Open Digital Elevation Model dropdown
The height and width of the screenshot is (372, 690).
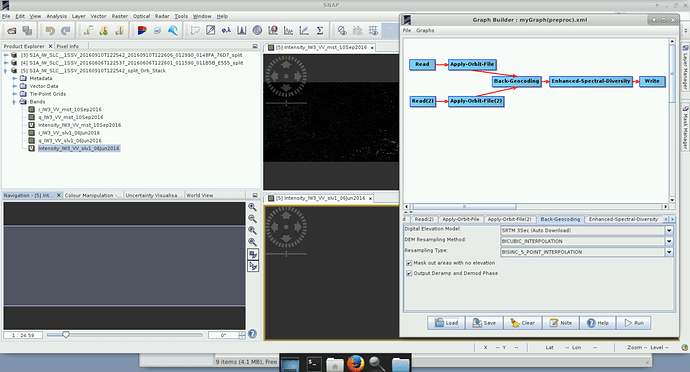coord(669,230)
